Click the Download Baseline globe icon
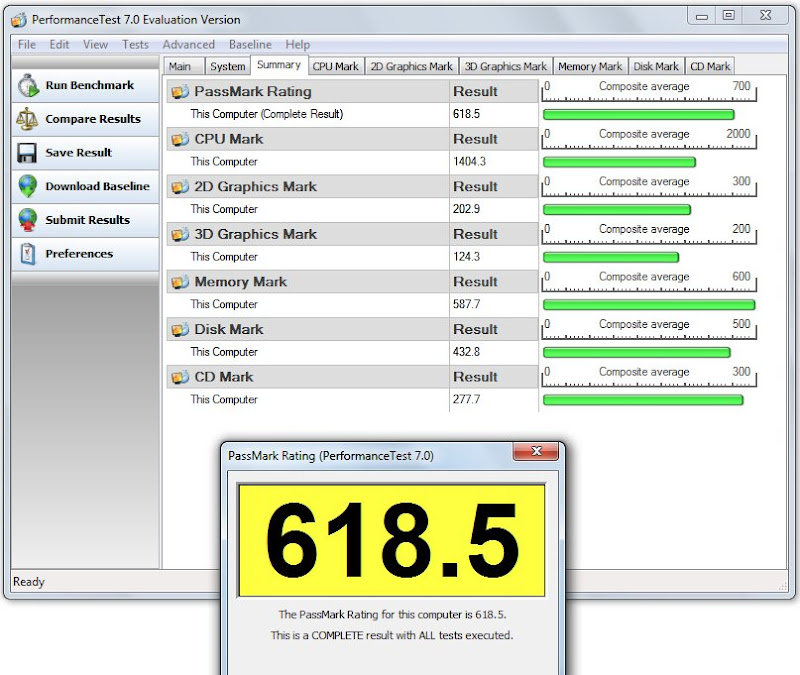 click(x=28, y=186)
